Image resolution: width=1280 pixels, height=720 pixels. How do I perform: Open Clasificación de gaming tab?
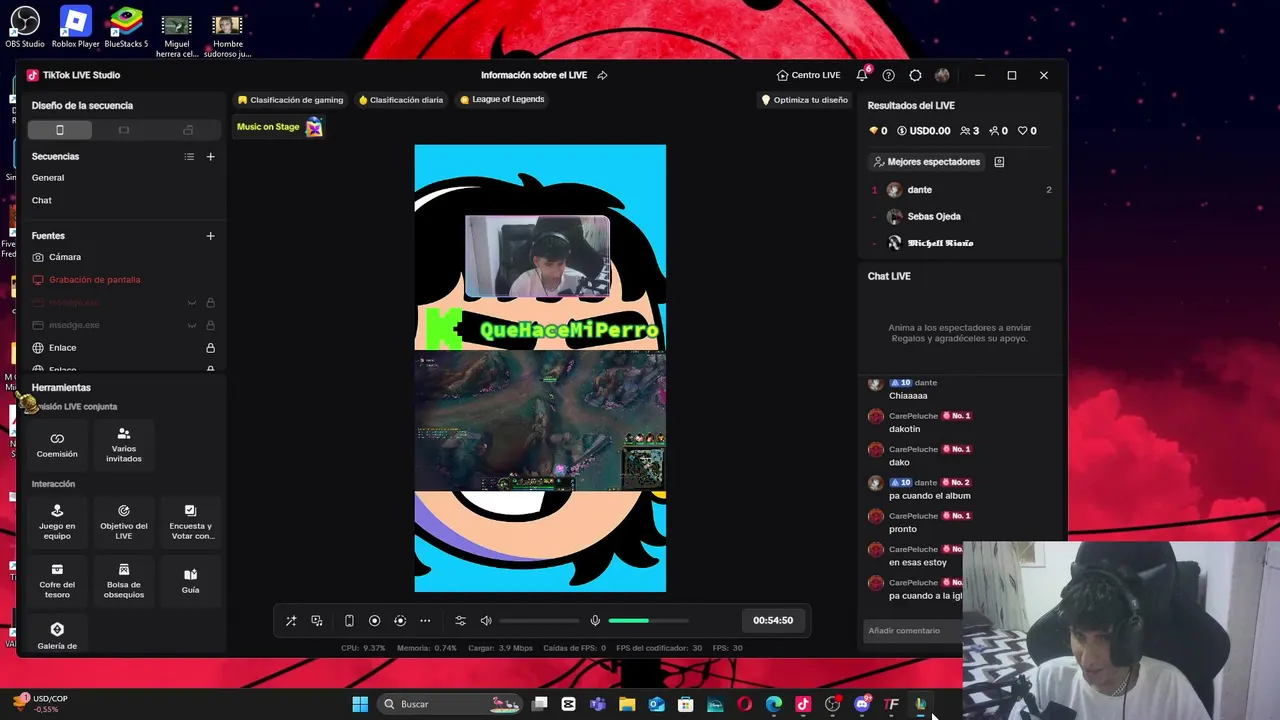coord(290,100)
